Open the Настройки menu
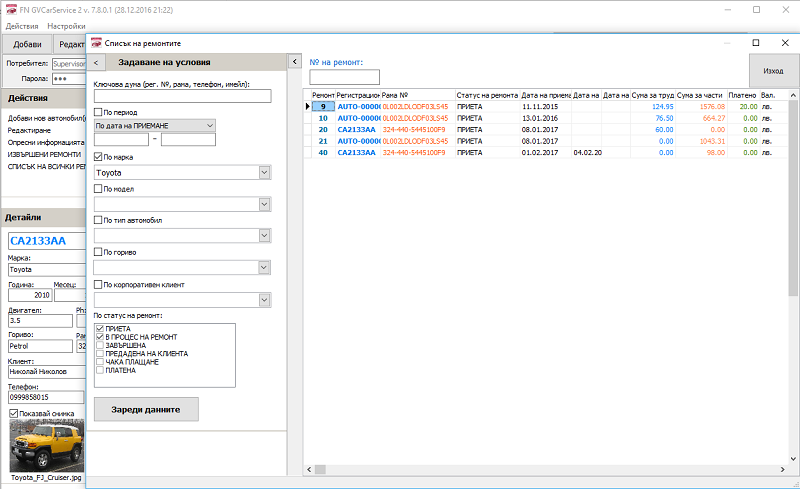The width and height of the screenshot is (800, 489). tap(66, 24)
